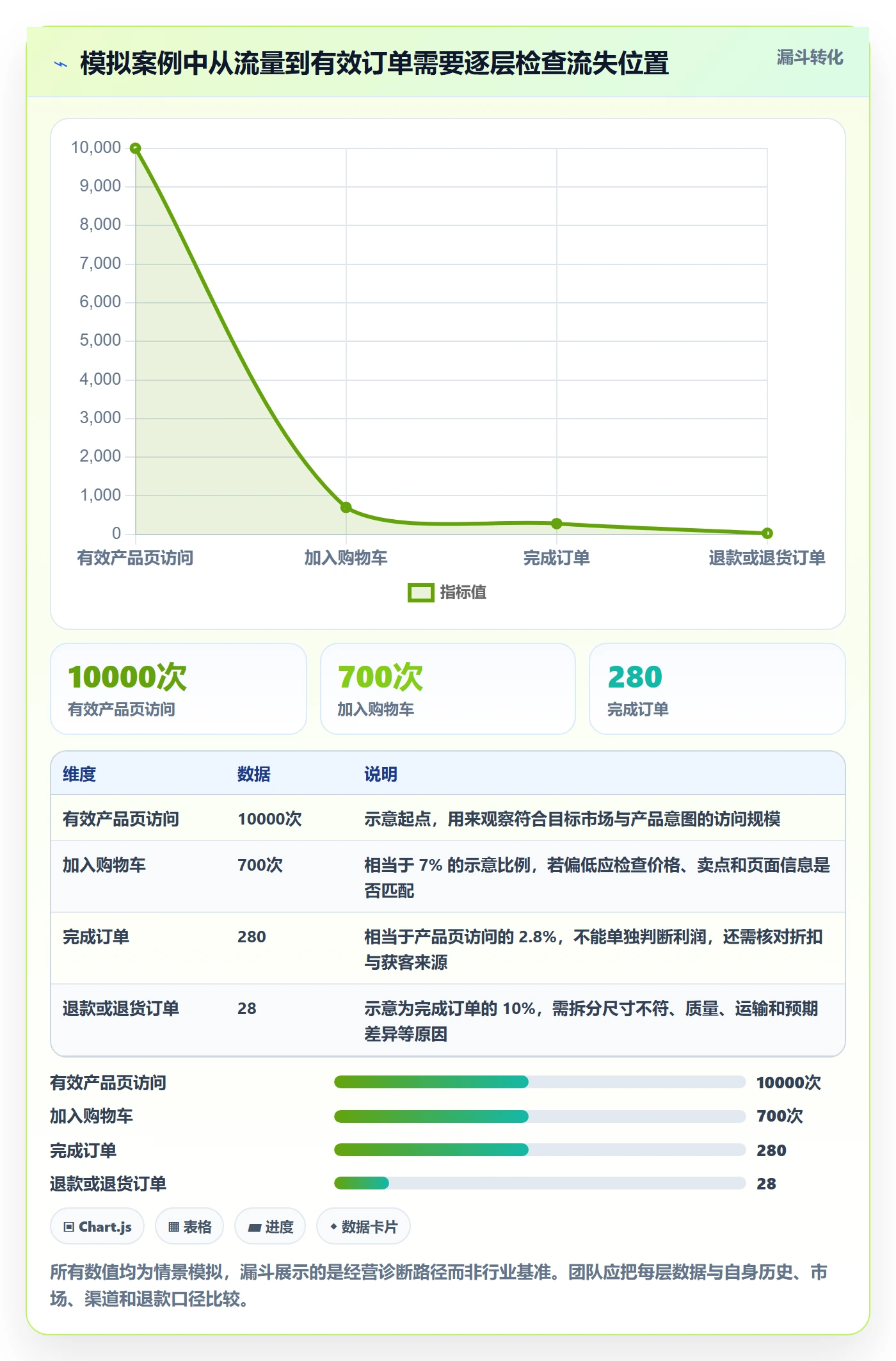Click the progress bar for 退款或退货订单
Screen dimensions: 896x1361
click(x=540, y=1183)
